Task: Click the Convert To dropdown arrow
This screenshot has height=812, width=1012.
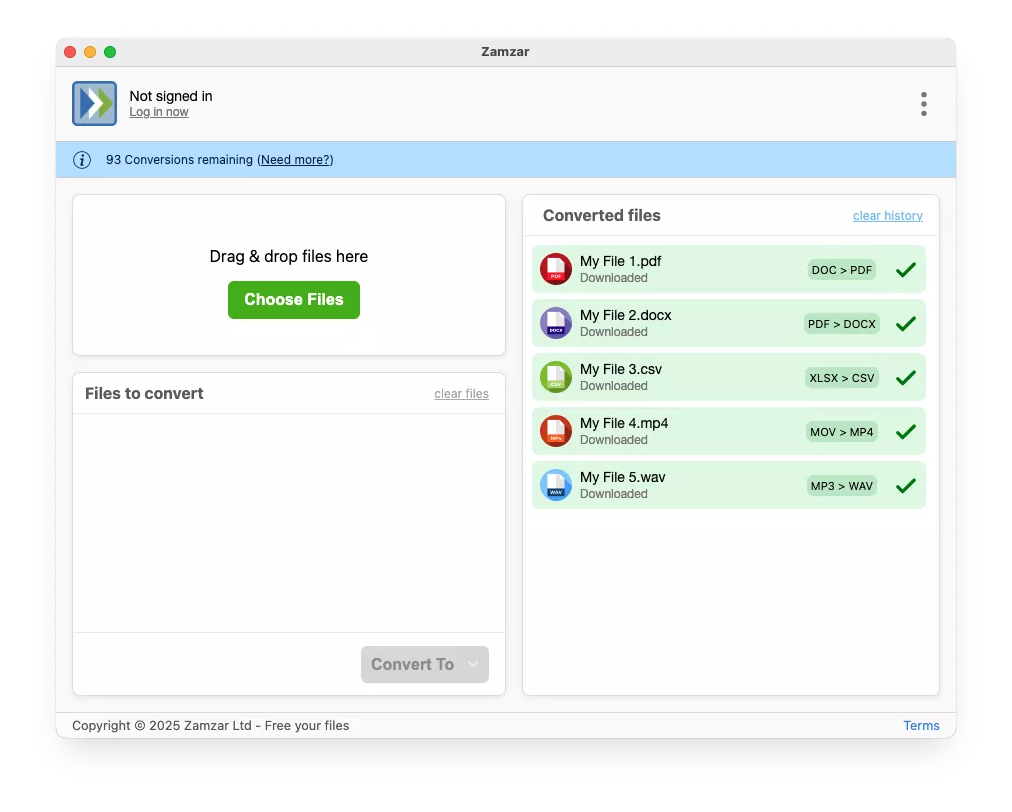Action: 473,664
